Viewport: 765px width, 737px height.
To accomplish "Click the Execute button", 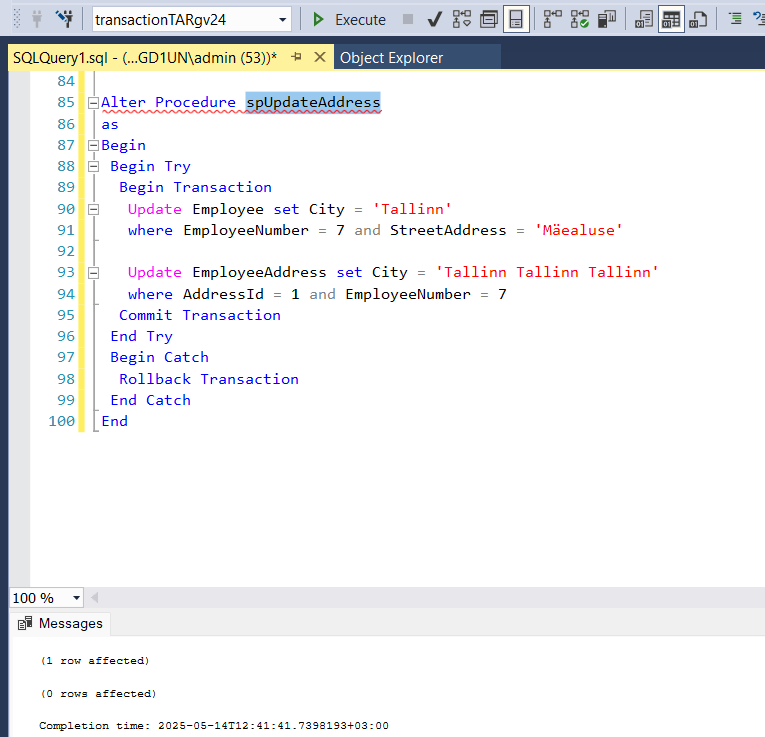I will [349, 20].
